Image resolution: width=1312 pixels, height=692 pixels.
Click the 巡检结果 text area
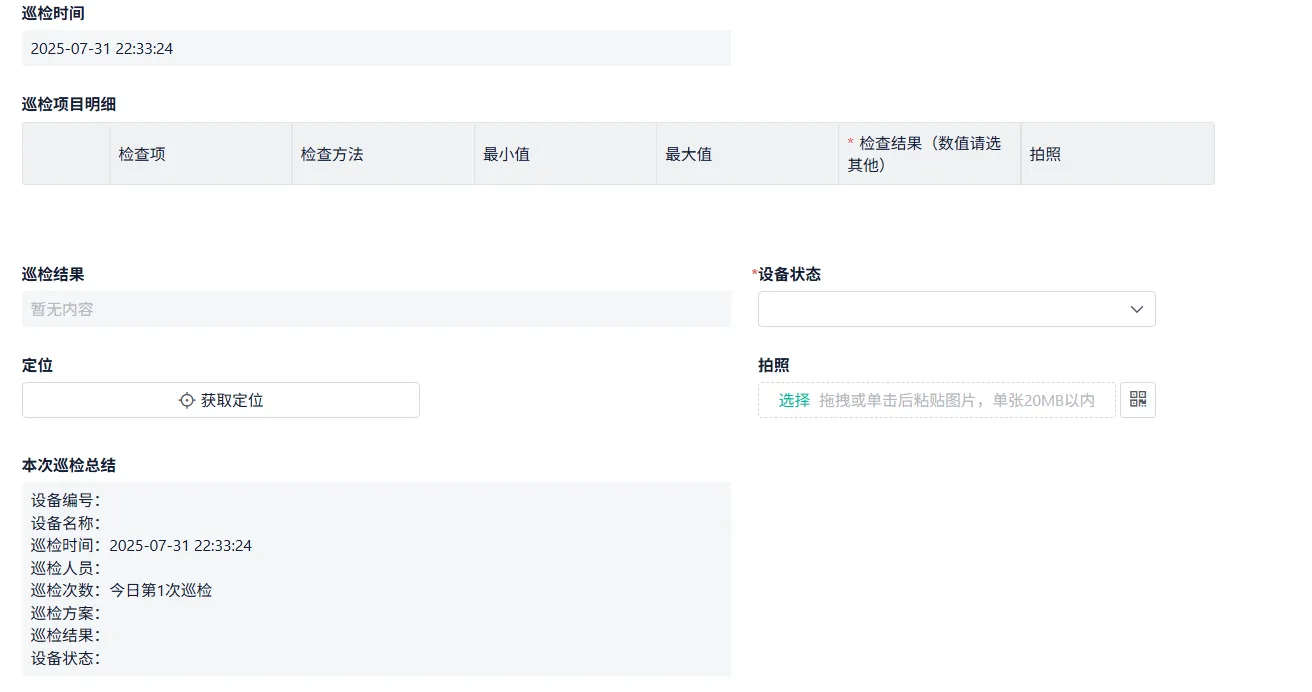click(376, 309)
